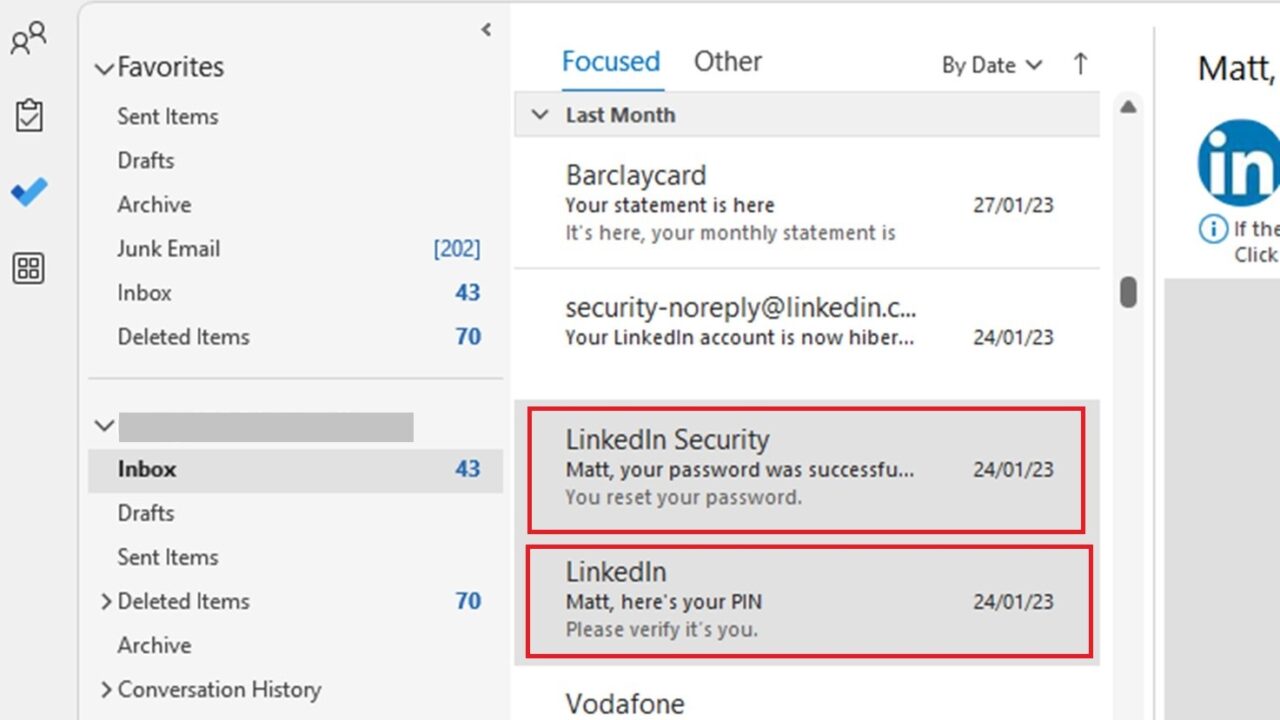Open More Apps with the grid icon
The height and width of the screenshot is (720, 1280).
tap(29, 268)
